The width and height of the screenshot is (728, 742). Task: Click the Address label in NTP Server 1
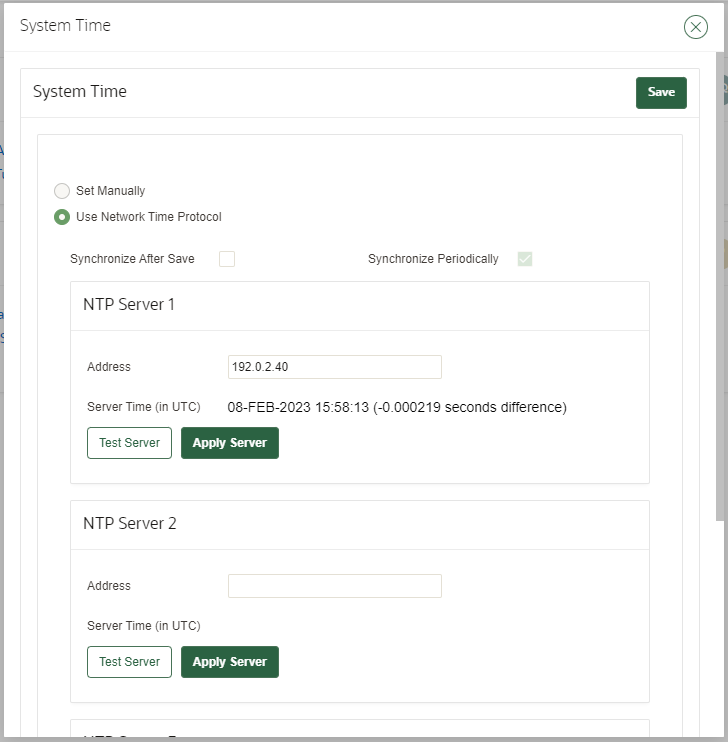pyautogui.click(x=109, y=367)
